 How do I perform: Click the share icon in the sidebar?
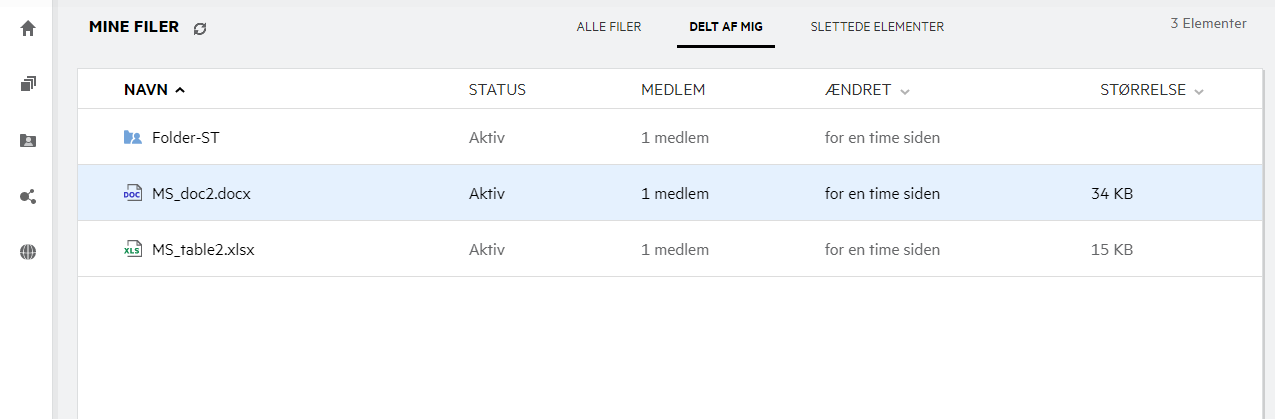(x=28, y=197)
